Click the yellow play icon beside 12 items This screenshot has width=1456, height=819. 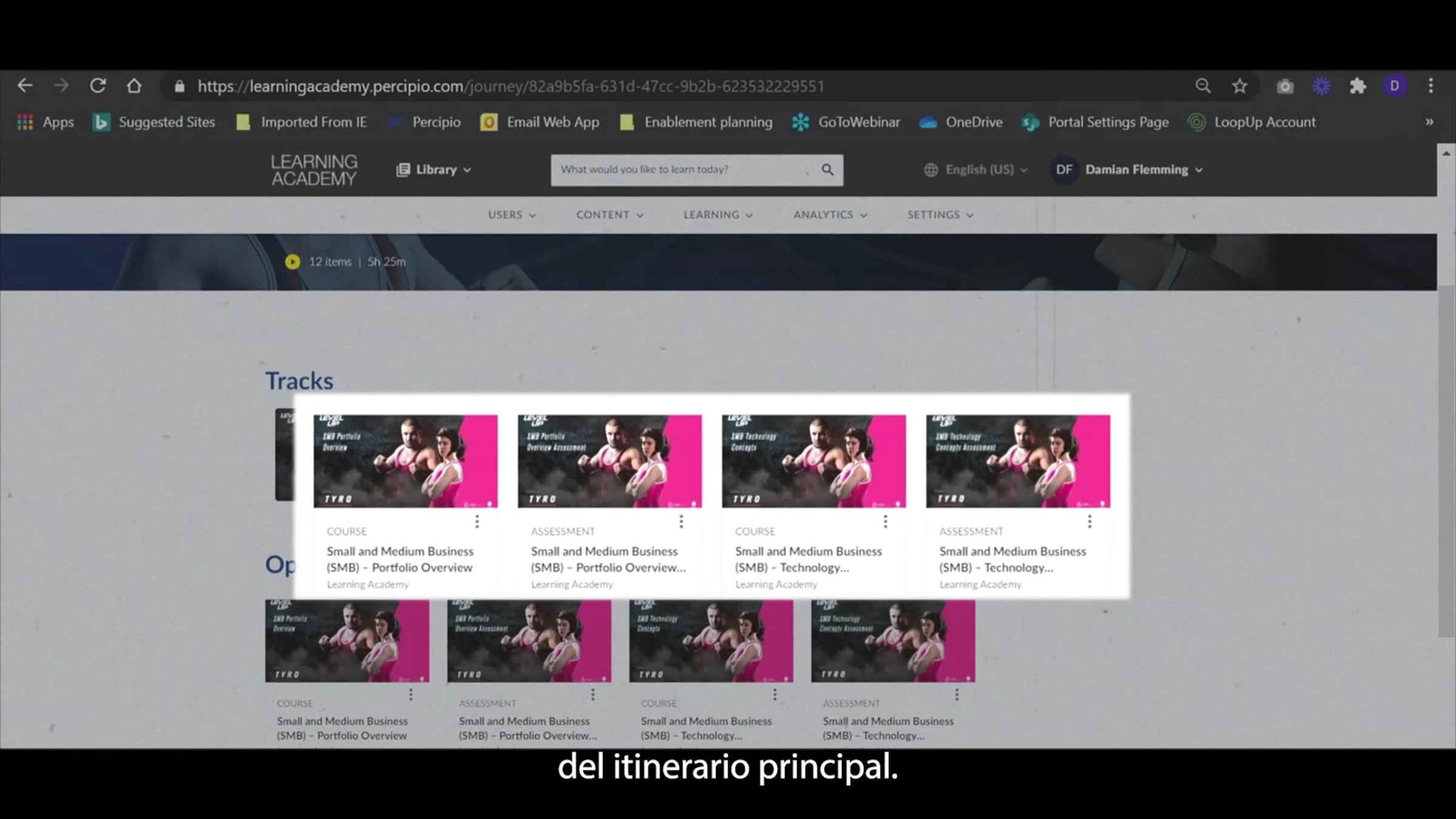coord(292,261)
